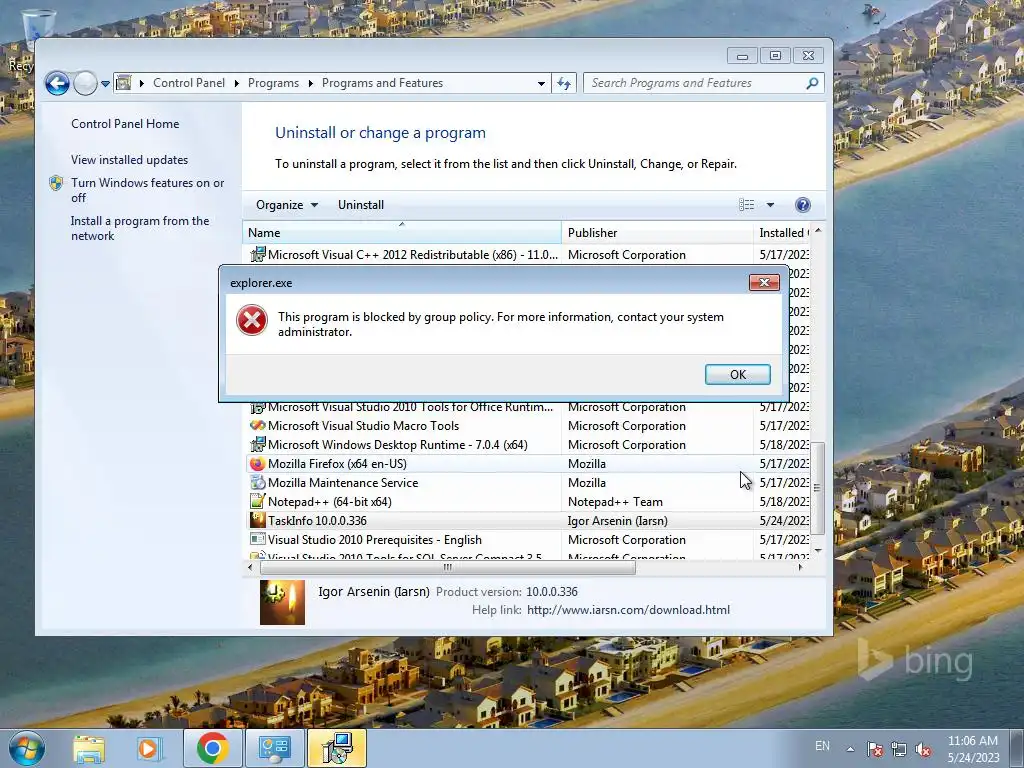Screen dimensions: 1024x768
Task: Open Control Panel Home link
Action: [x=125, y=123]
